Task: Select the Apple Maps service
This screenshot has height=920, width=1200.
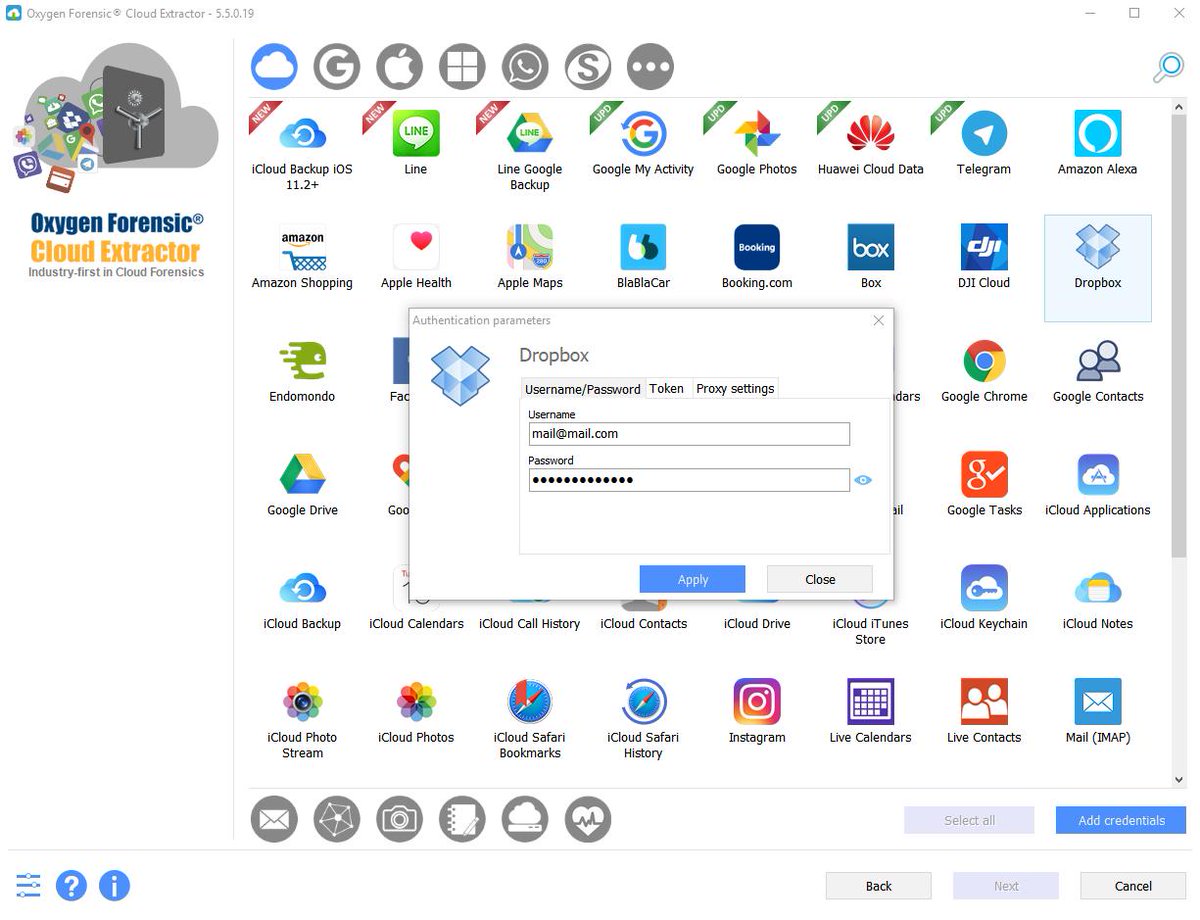Action: pos(530,257)
